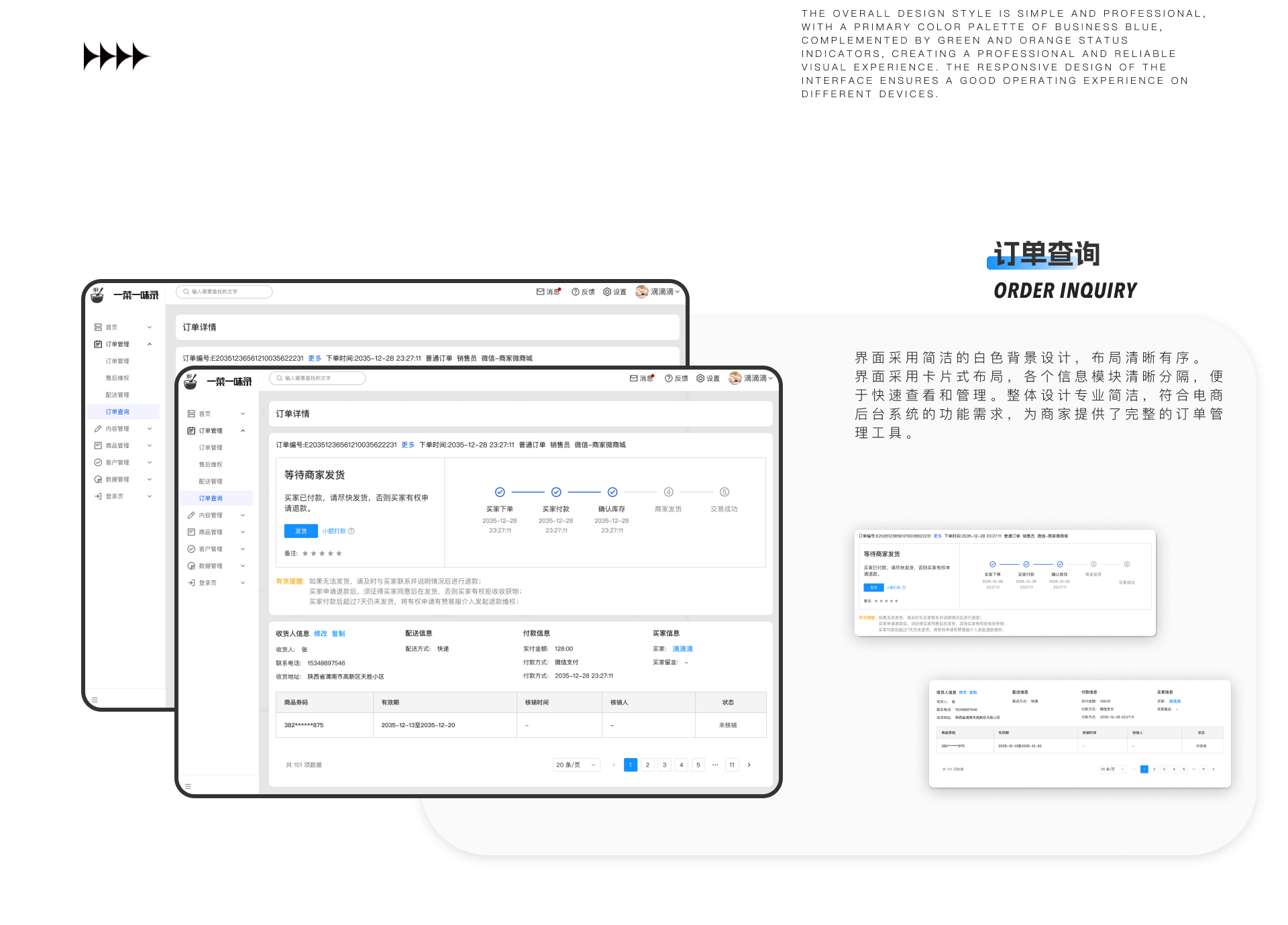This screenshot has height=925, width=1288.
Task: Click the third 备注 star in front window
Action: coord(322,553)
